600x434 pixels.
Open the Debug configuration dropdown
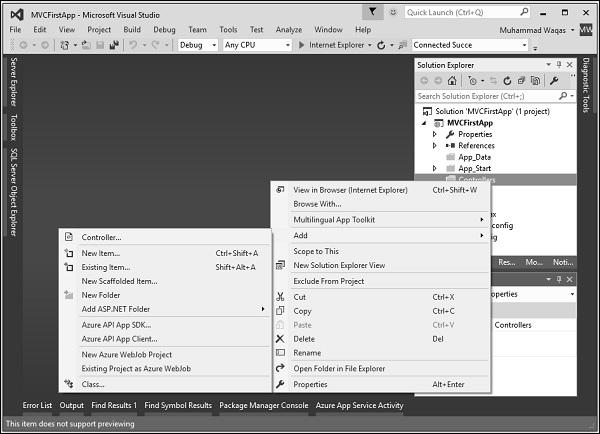[x=197, y=45]
